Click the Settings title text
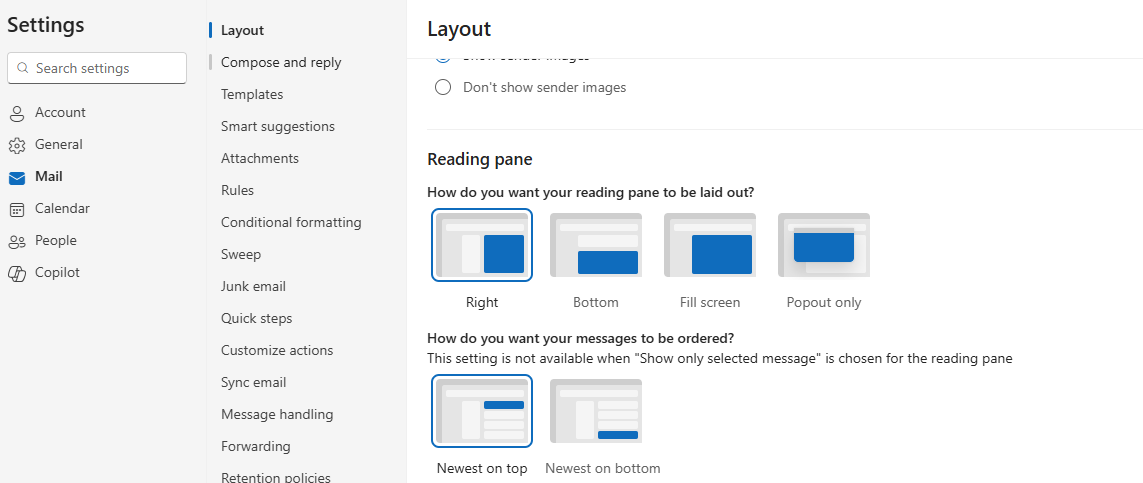Image resolution: width=1143 pixels, height=483 pixels. tap(46, 25)
